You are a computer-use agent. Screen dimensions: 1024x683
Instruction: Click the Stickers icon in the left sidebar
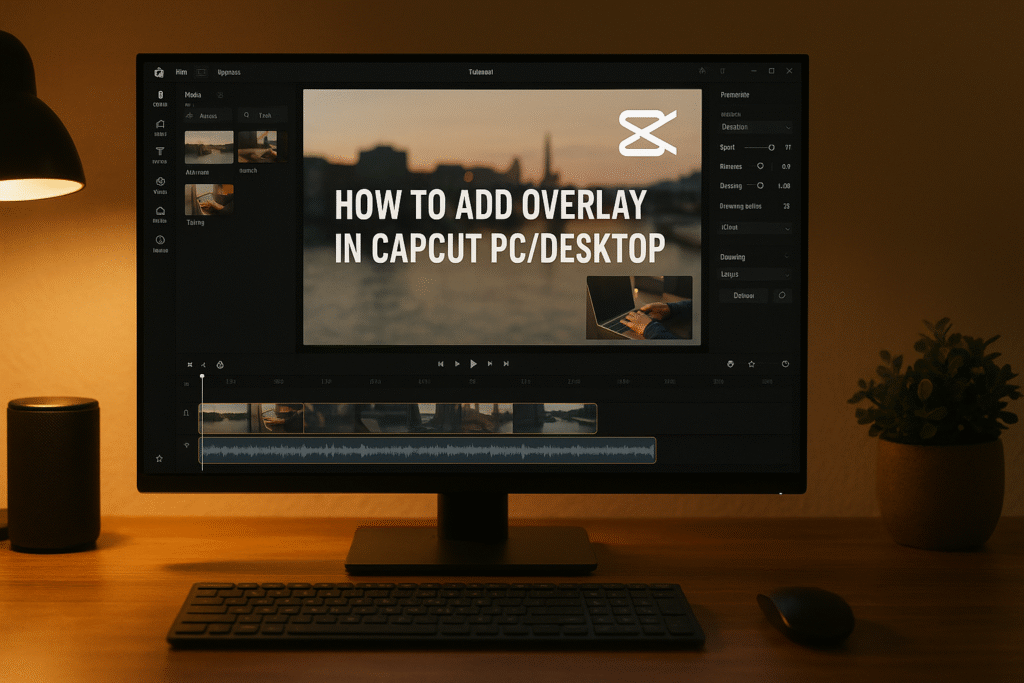click(160, 210)
